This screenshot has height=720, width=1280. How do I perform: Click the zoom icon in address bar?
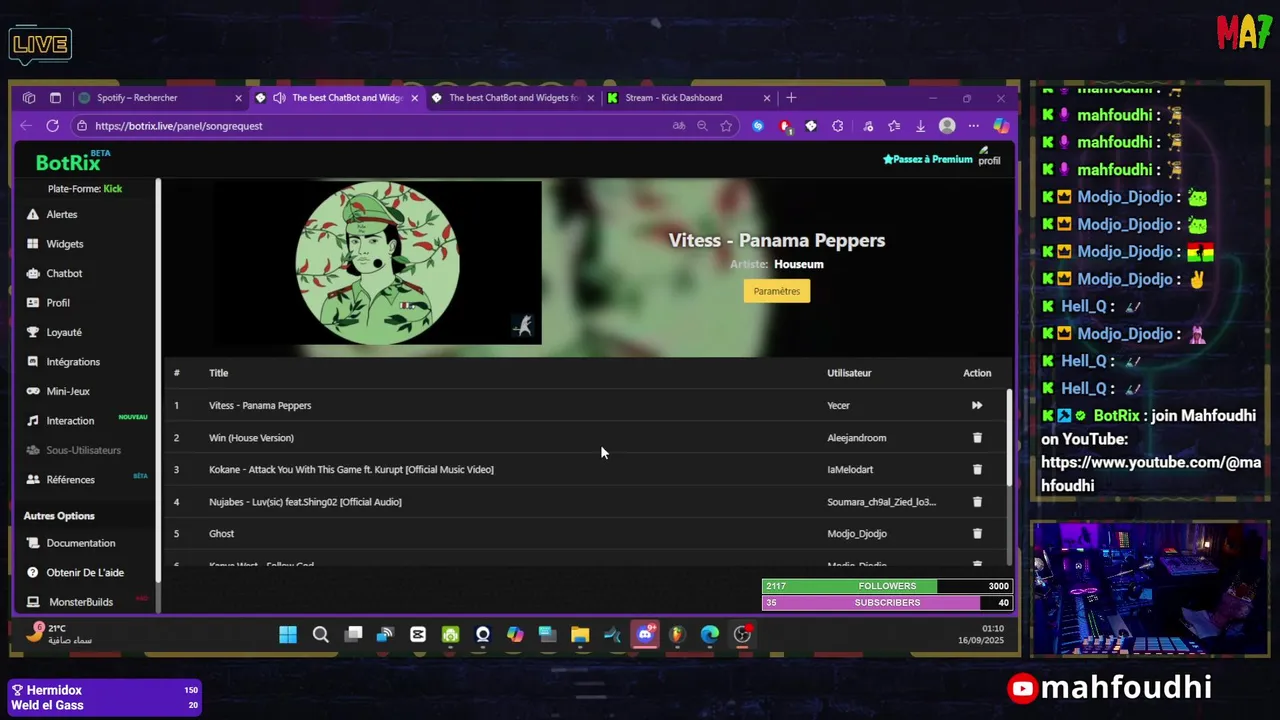pos(702,126)
